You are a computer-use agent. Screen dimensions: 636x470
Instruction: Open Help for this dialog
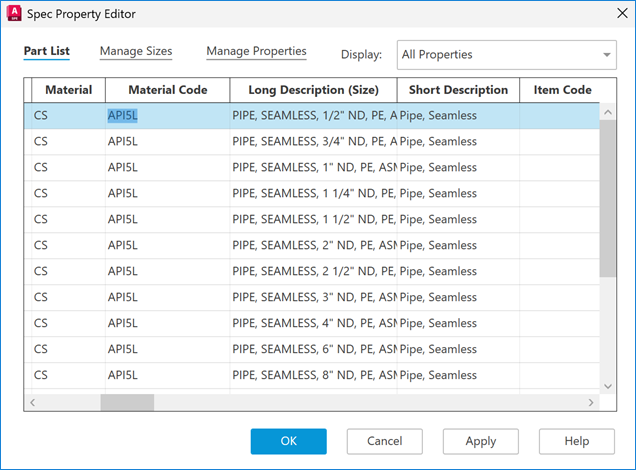(576, 441)
